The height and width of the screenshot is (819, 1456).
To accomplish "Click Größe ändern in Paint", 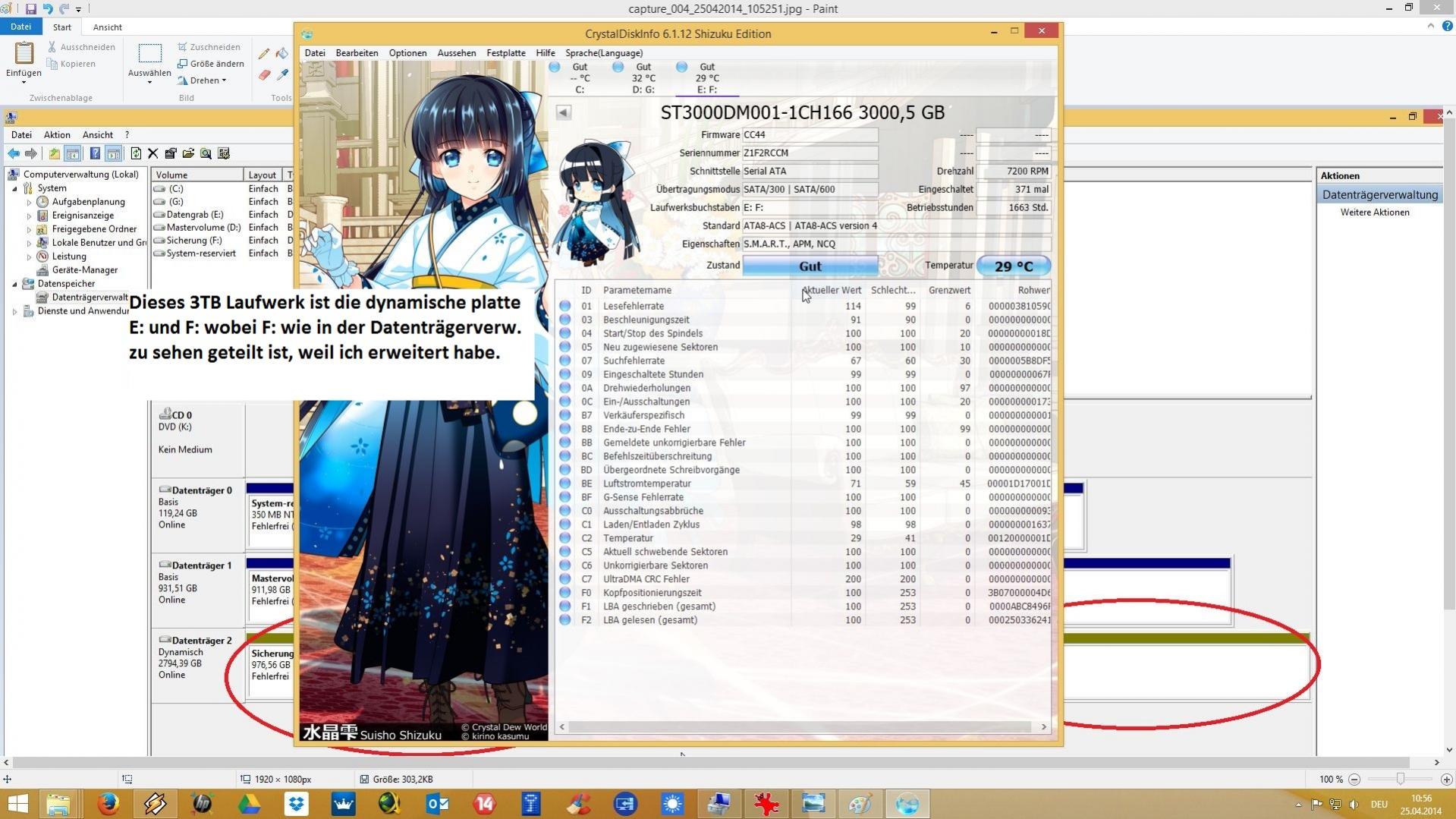I will pyautogui.click(x=211, y=64).
